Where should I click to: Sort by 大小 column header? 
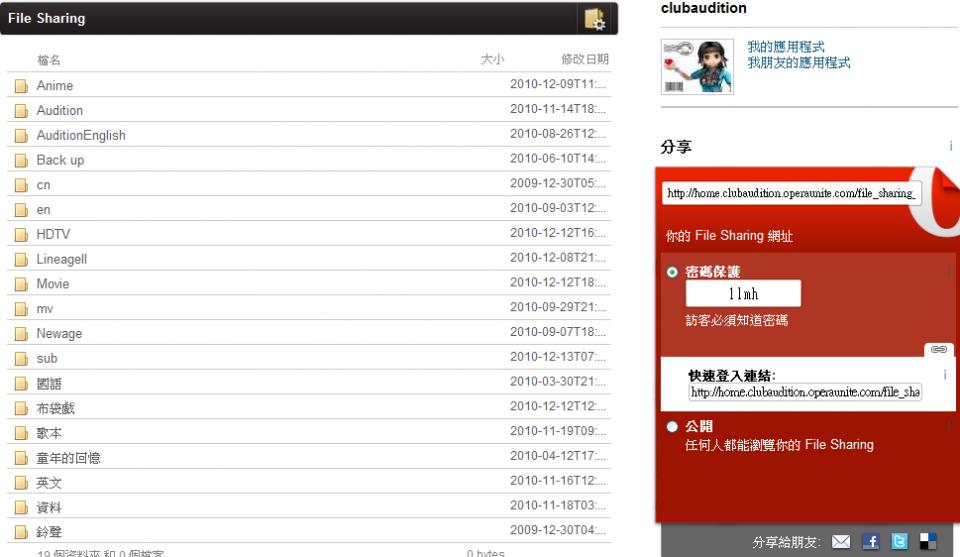coord(492,59)
